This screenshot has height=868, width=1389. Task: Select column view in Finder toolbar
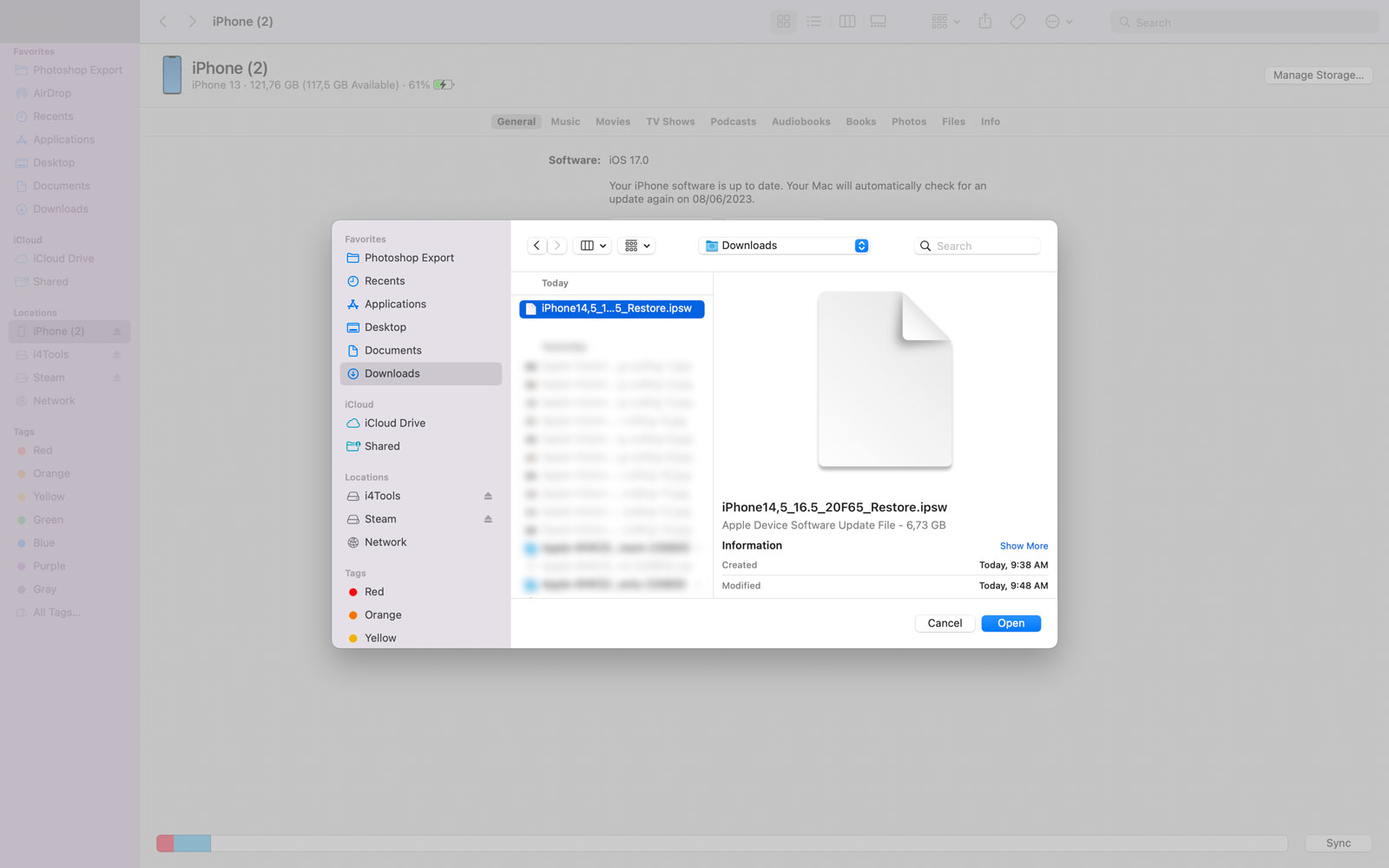tap(847, 22)
